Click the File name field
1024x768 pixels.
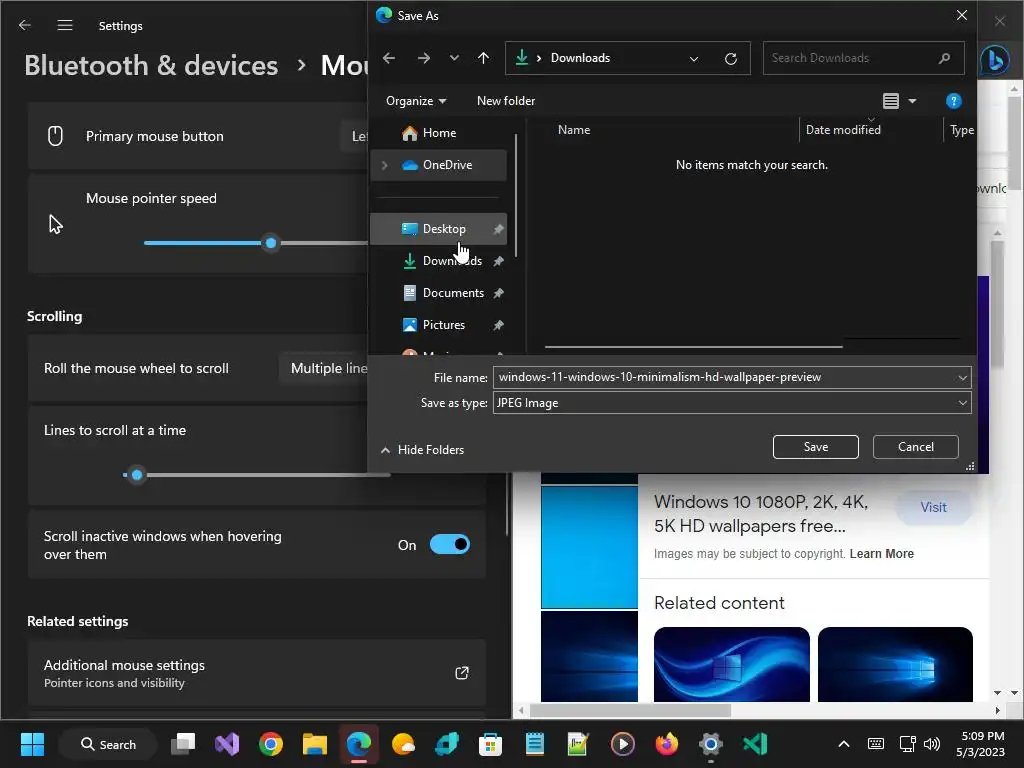coord(724,377)
